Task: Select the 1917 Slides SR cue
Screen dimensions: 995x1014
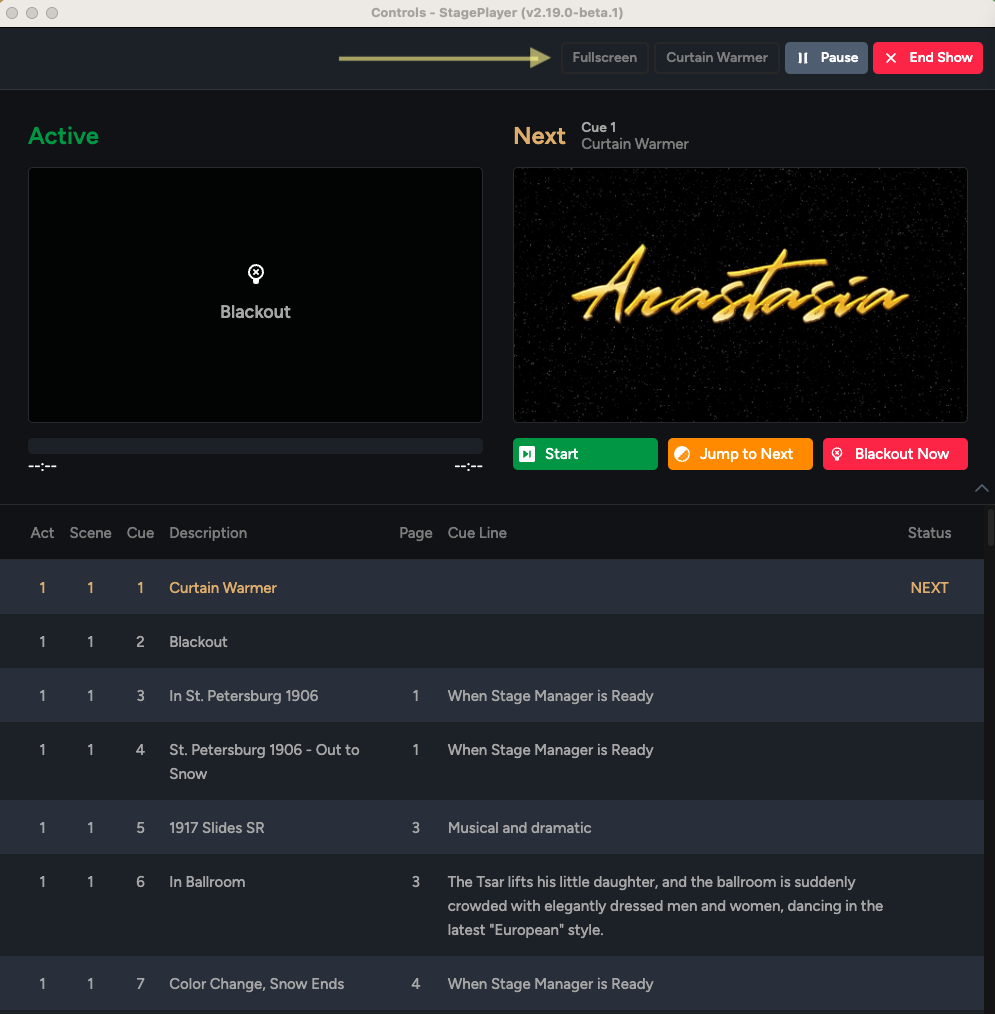Action: (x=492, y=827)
